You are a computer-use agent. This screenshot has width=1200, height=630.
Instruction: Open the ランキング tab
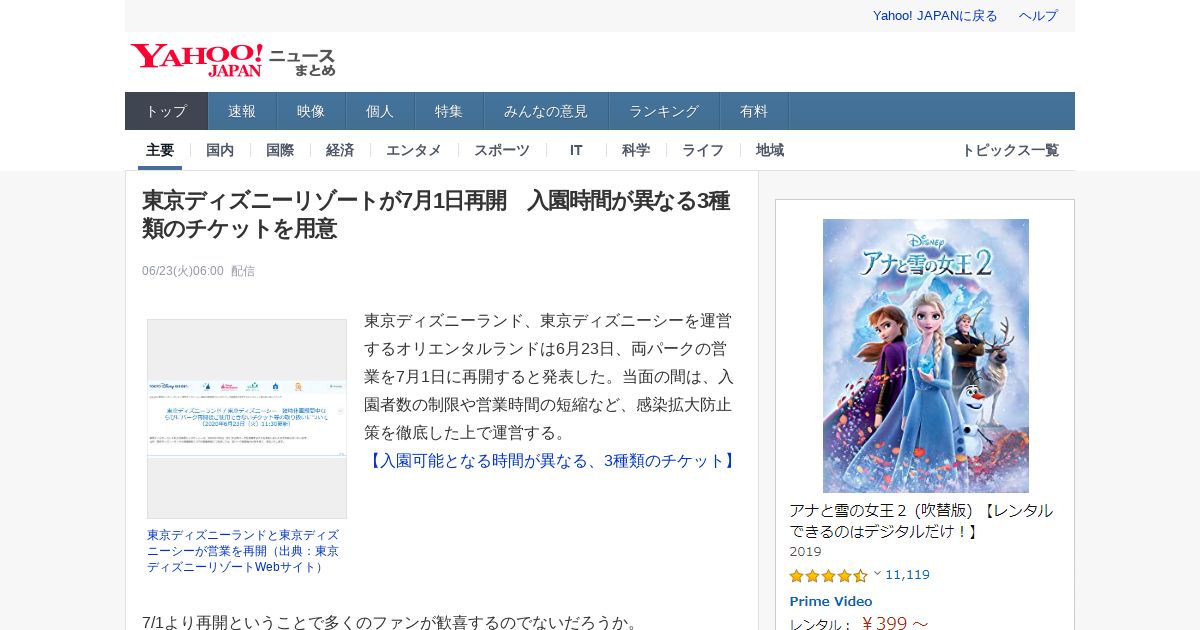pos(664,111)
